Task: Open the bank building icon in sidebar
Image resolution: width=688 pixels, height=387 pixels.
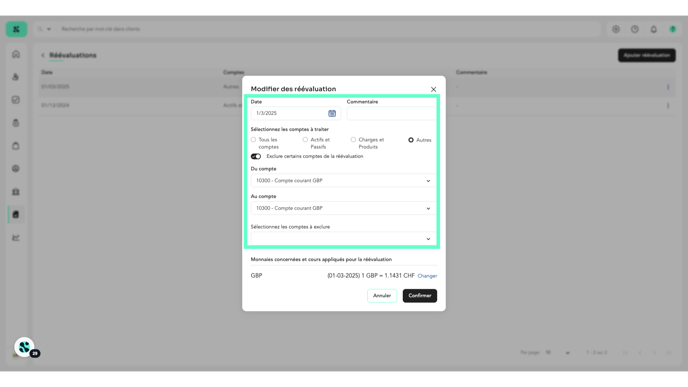Action: pos(16,192)
